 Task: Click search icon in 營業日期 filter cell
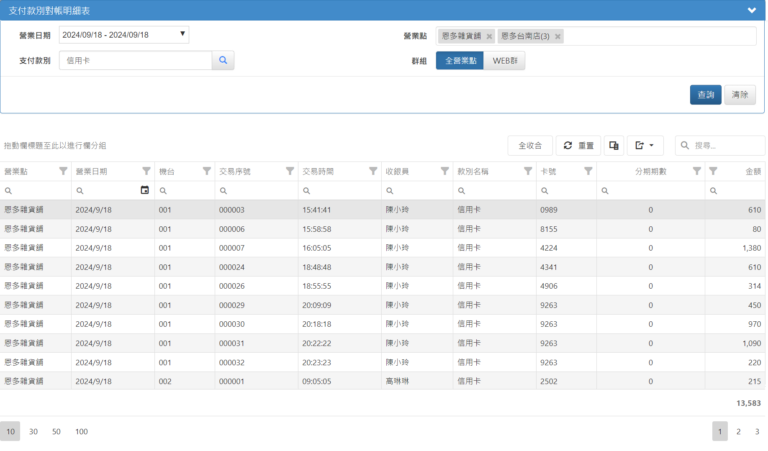(x=80, y=190)
